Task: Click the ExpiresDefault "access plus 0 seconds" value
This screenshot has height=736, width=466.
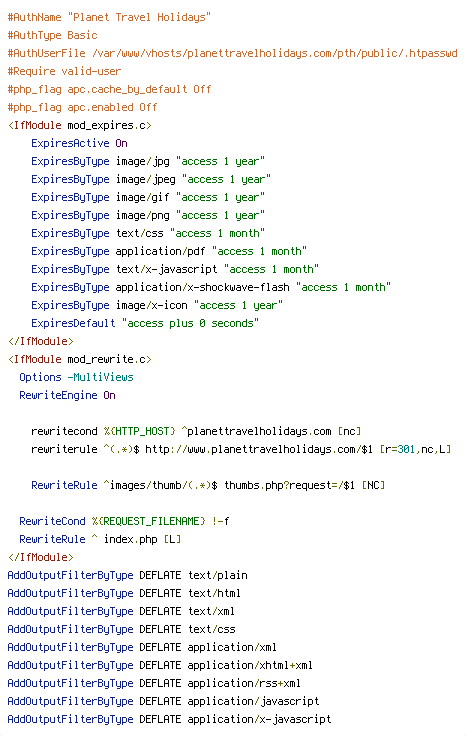Action: (x=190, y=323)
